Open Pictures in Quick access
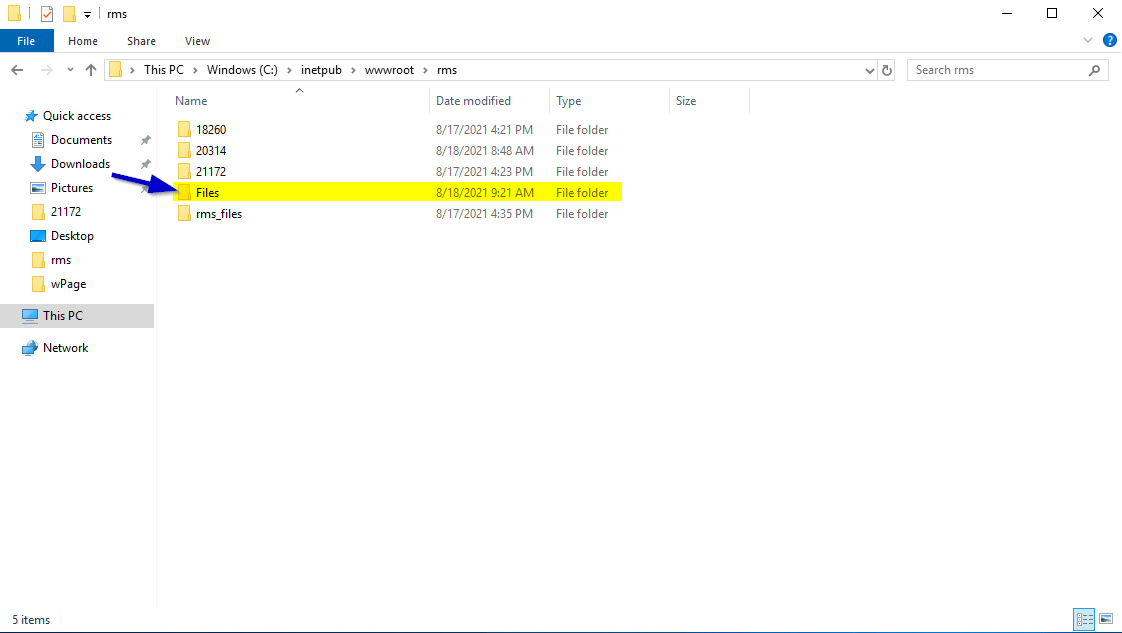Image resolution: width=1122 pixels, height=633 pixels. pos(72,188)
